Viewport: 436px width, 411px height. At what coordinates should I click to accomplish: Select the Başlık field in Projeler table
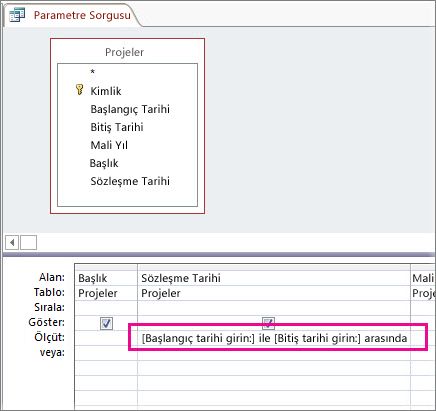[104, 163]
